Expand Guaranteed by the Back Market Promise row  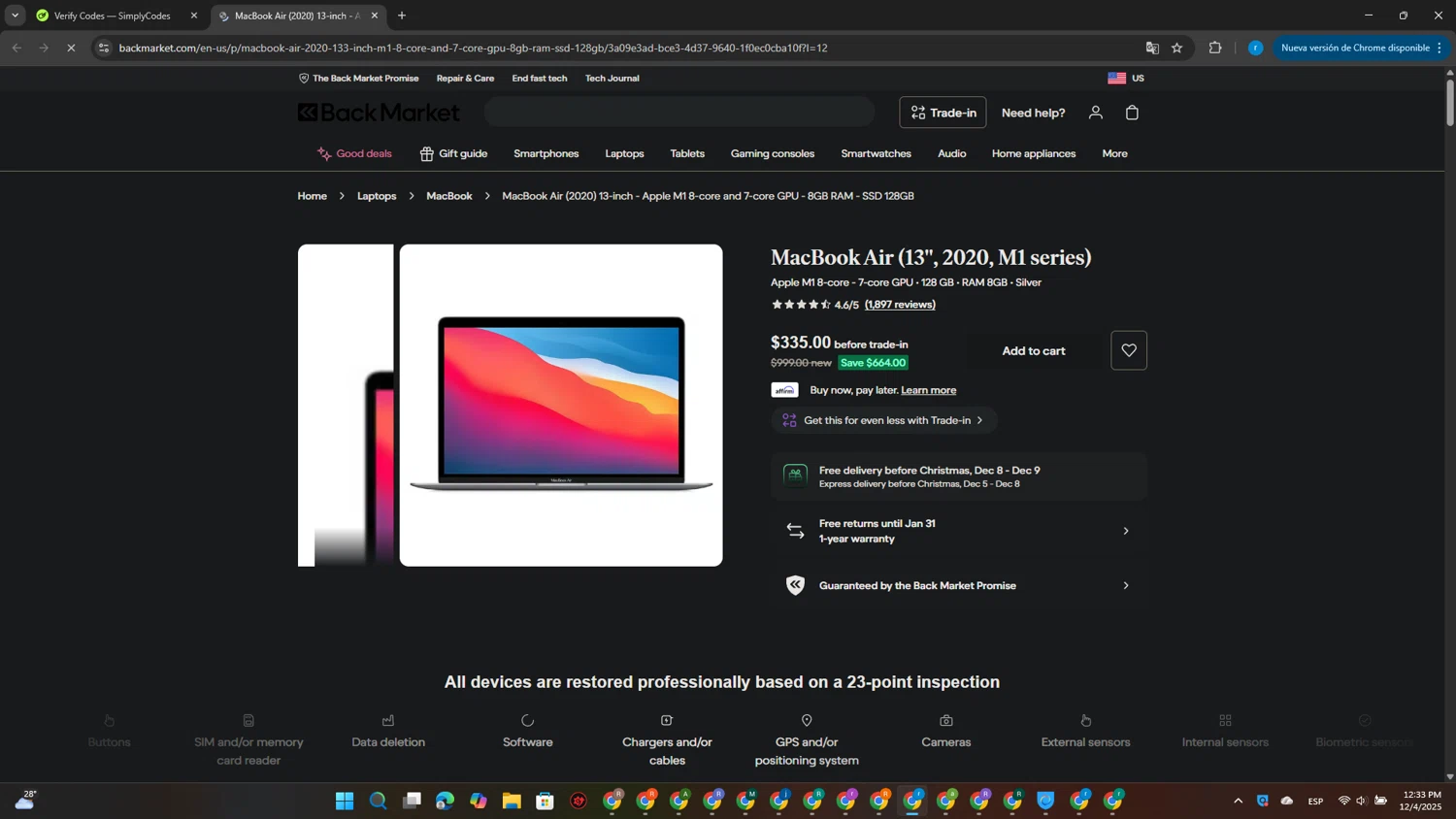959,585
